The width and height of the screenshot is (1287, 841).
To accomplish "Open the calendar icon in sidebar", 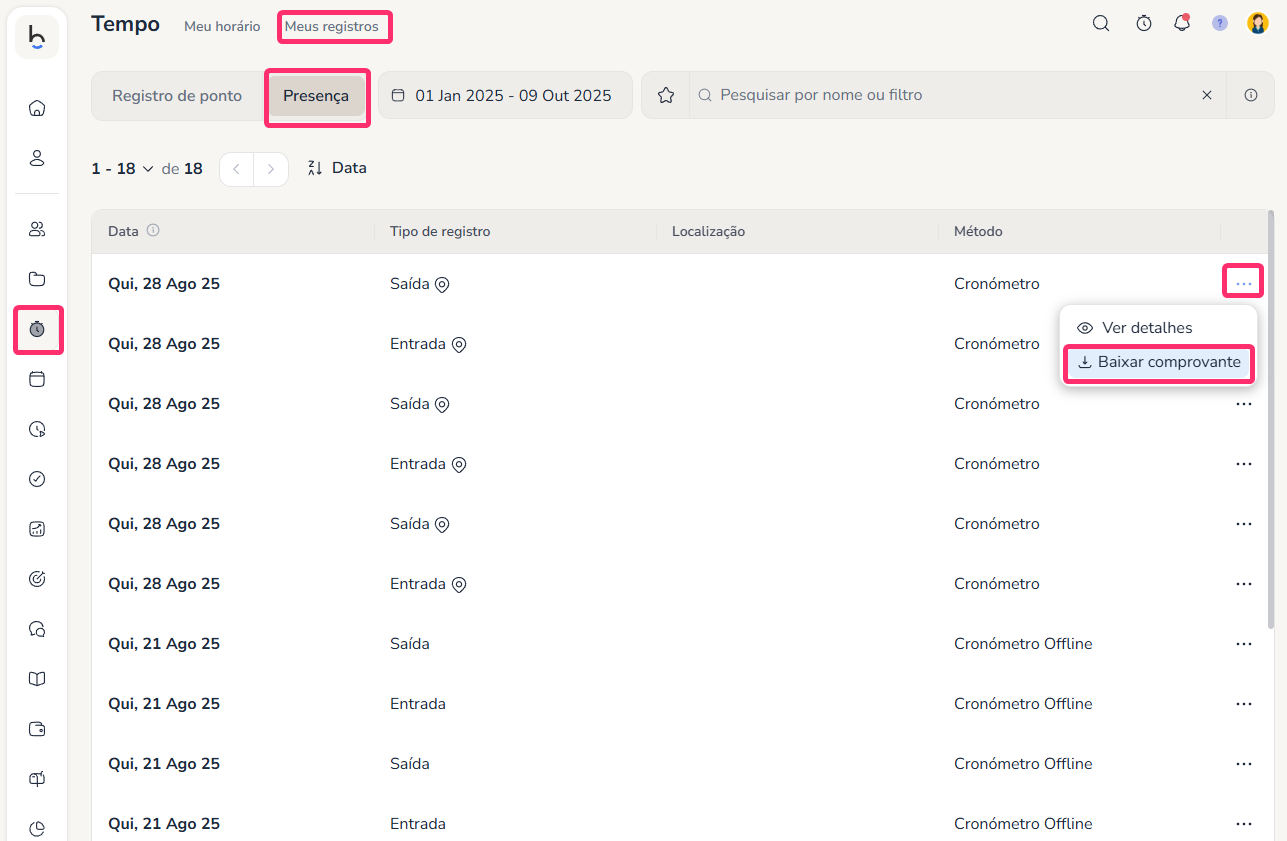I will click(x=37, y=379).
